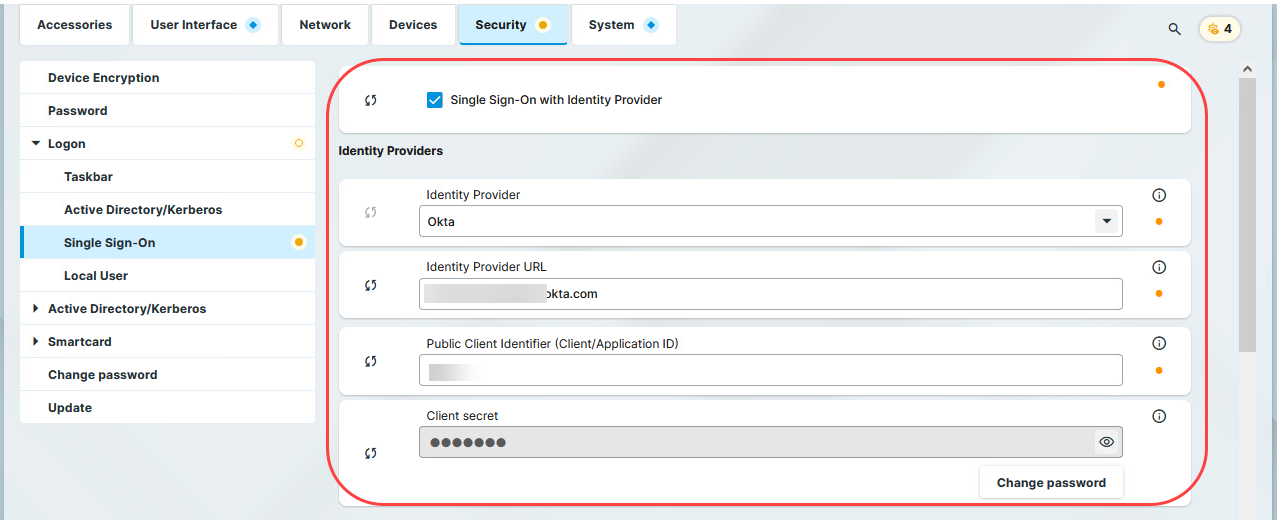The width and height of the screenshot is (1277, 520).
Task: Show info tooltip for Identity Provider
Action: point(1159,195)
